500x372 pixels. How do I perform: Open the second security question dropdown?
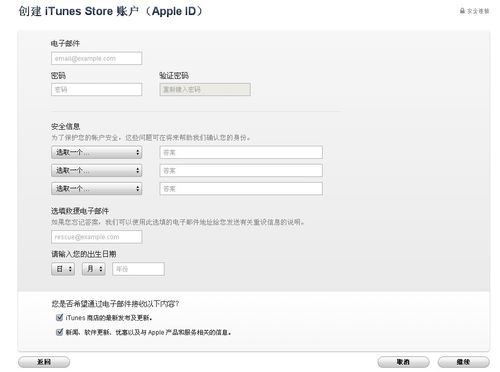coord(97,170)
